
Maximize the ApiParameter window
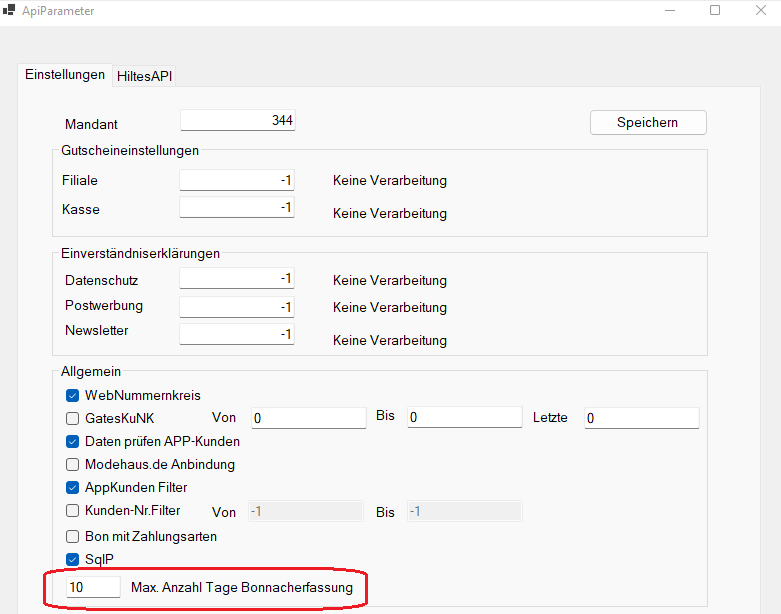coord(715,10)
